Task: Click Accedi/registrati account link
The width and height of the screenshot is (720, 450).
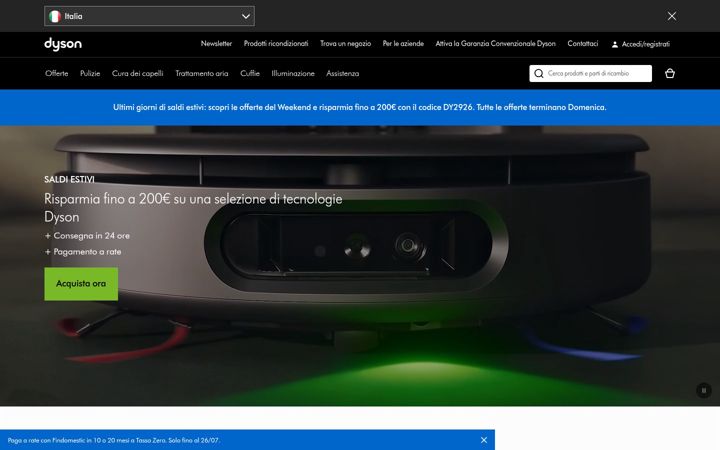Action: [641, 44]
